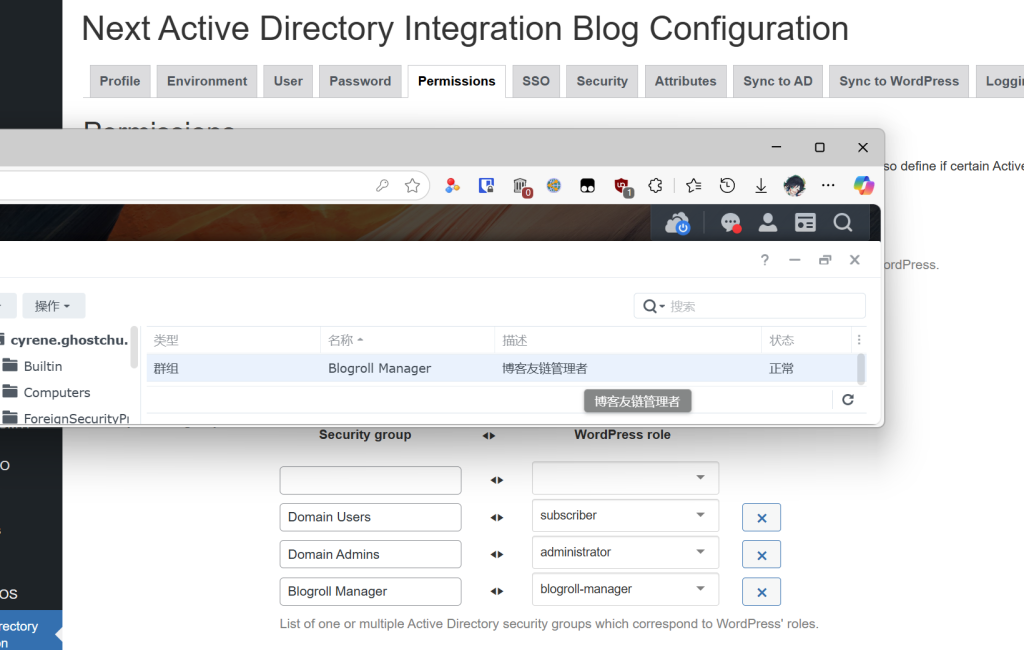Open the DSM user account menu

coord(767,223)
